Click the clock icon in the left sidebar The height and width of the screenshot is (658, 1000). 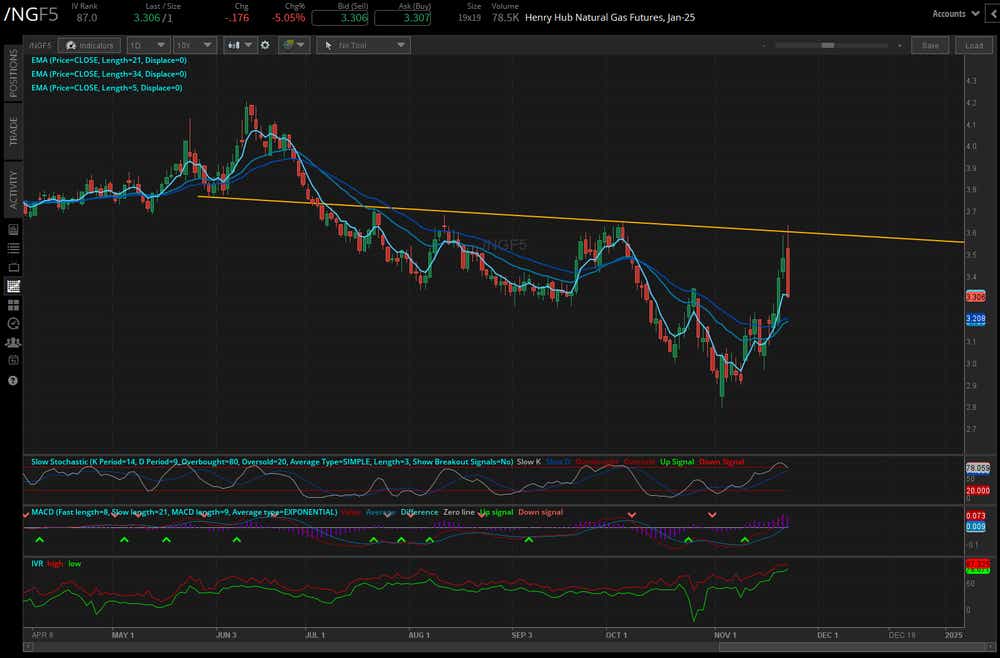14,323
